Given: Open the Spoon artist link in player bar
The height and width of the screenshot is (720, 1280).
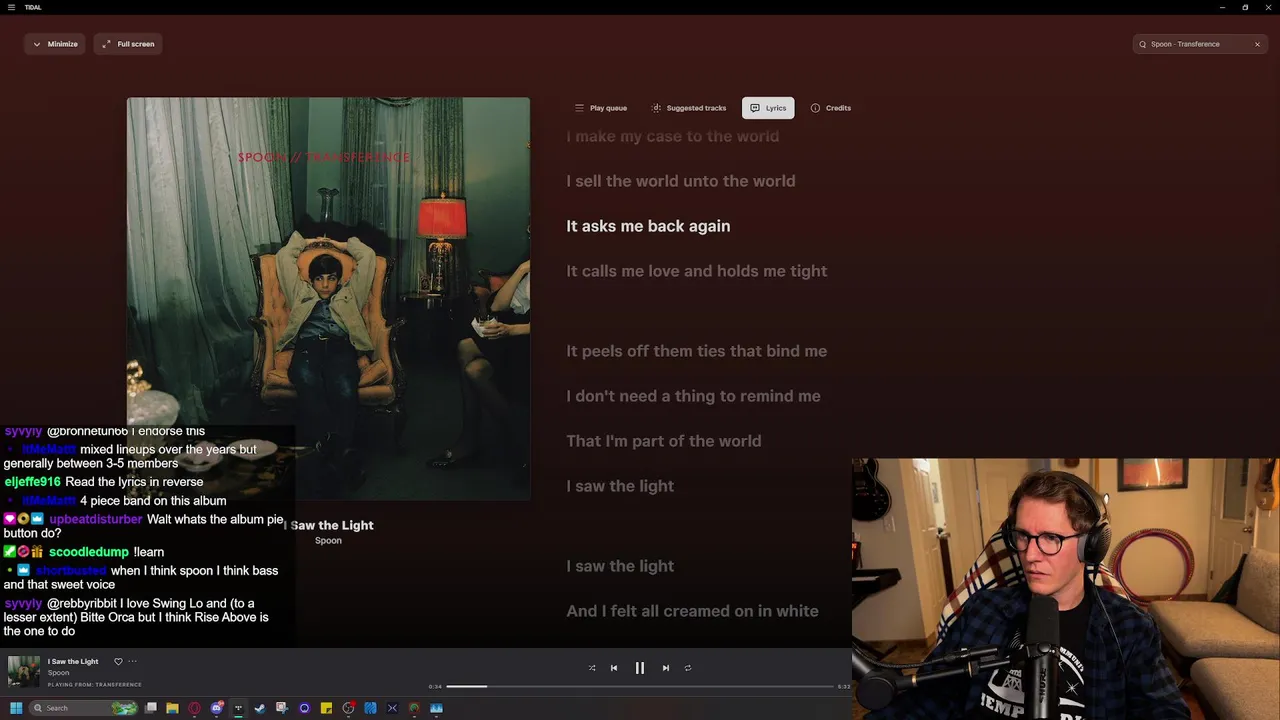Looking at the screenshot, I should pos(58,673).
